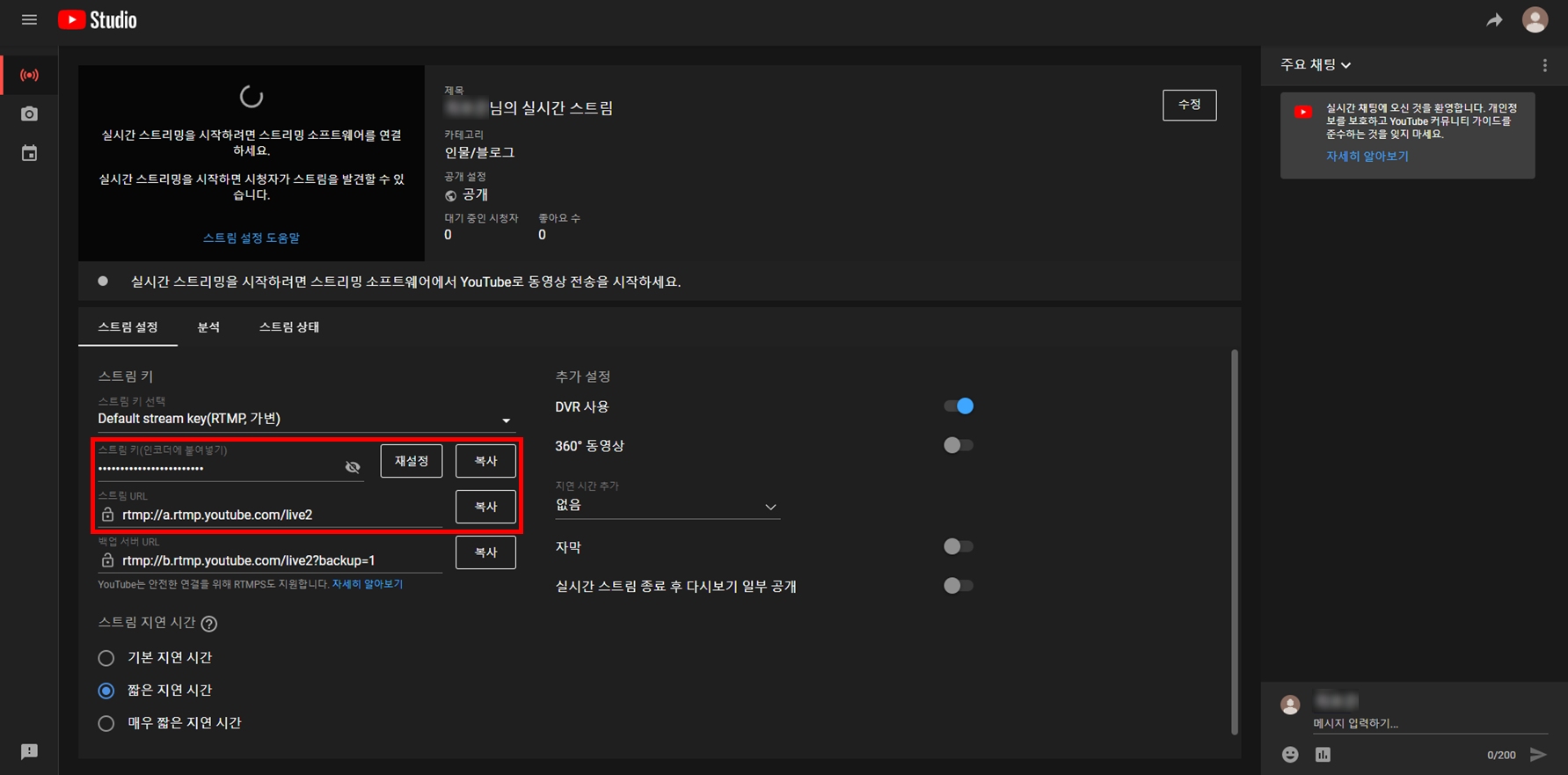This screenshot has width=1568, height=775.
Task: Click the 좋아요 수 count
Action: tap(542, 235)
